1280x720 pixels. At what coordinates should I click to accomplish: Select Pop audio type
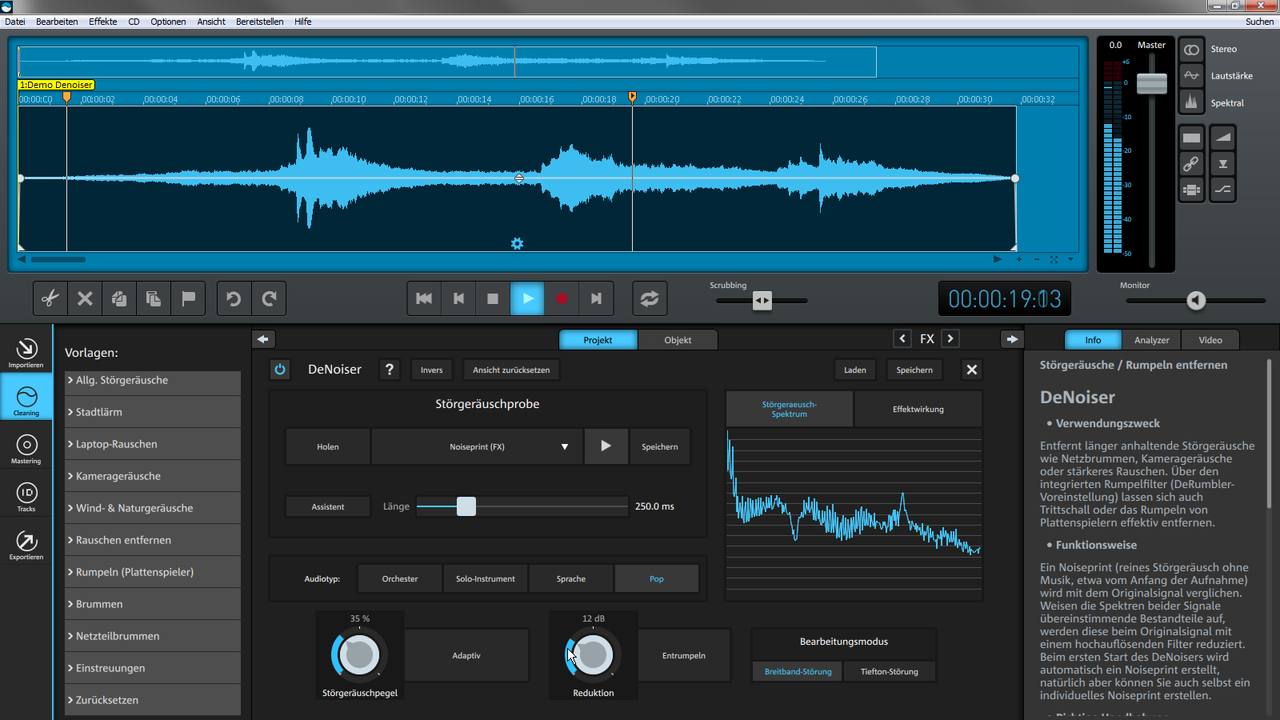656,578
